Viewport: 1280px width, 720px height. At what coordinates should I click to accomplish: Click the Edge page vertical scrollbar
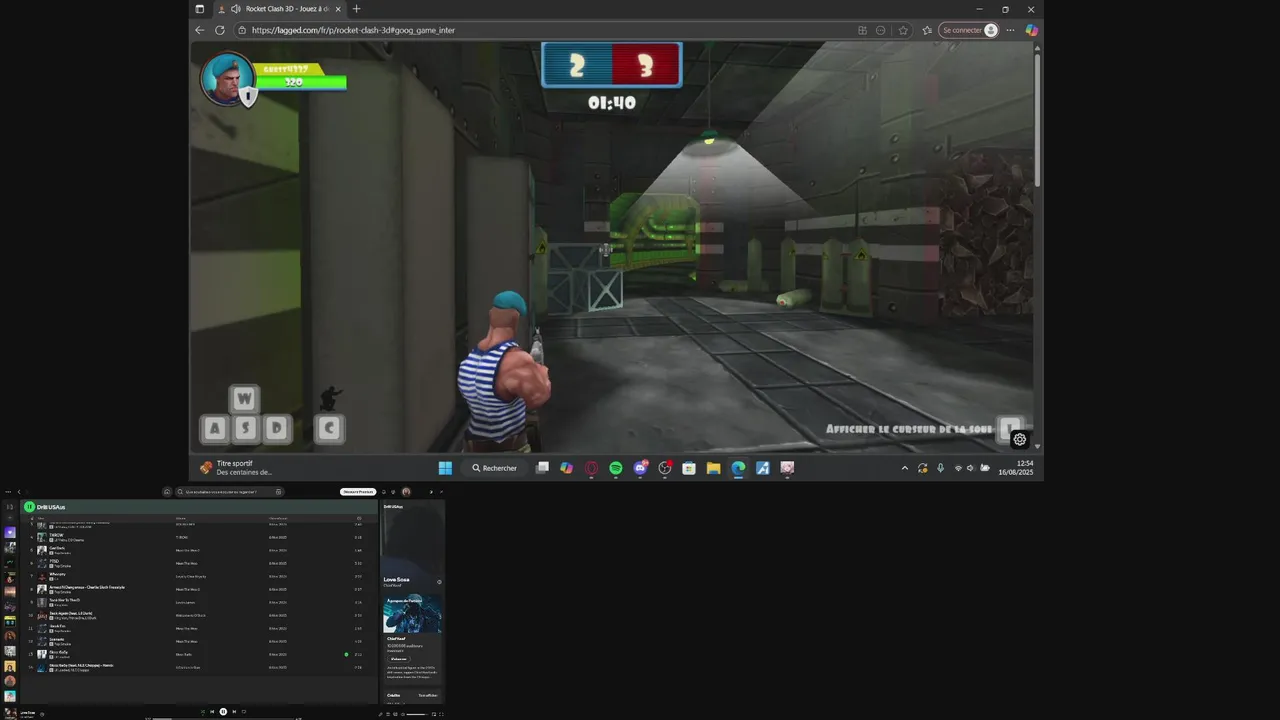1037,120
